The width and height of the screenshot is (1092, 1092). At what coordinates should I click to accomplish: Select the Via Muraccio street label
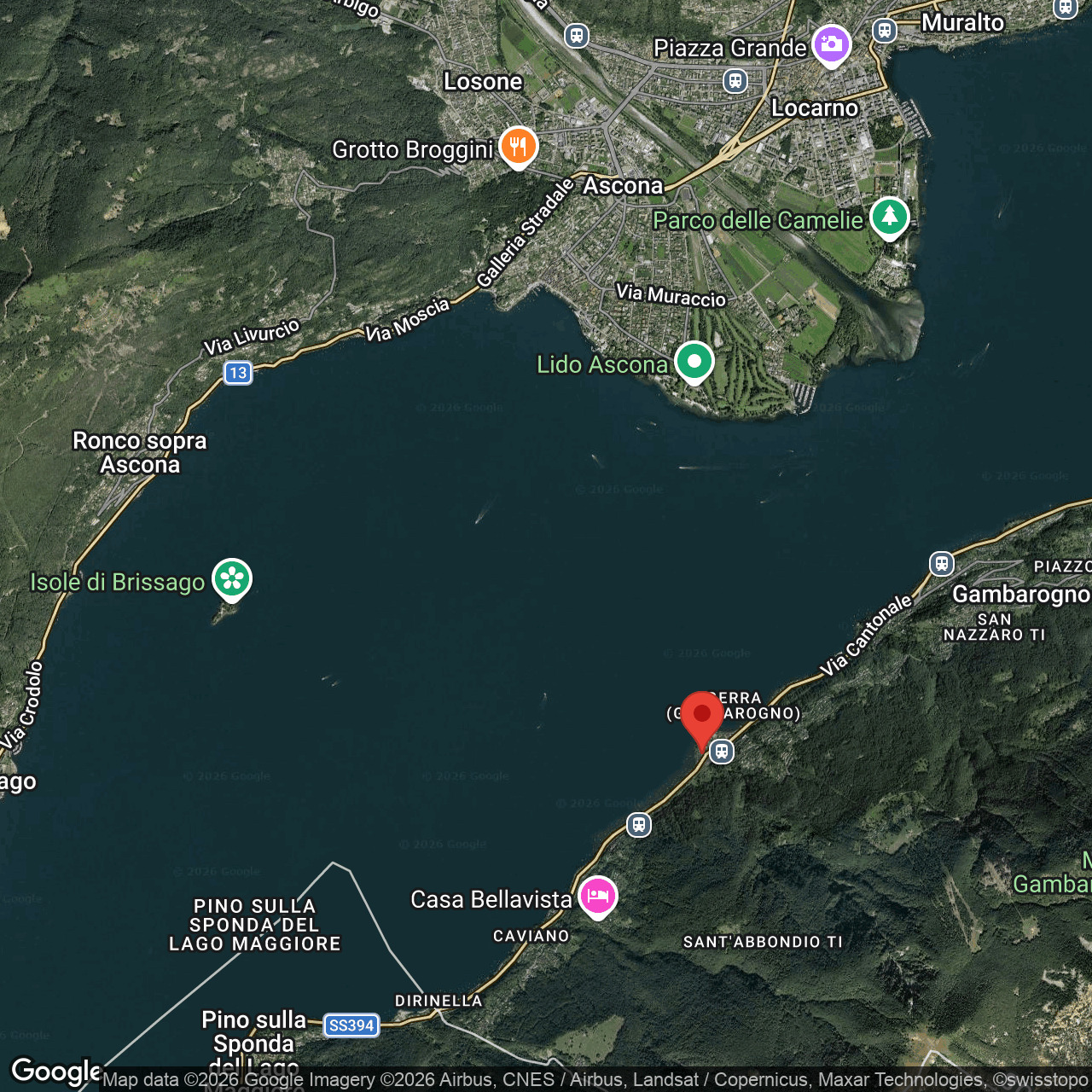671,295
